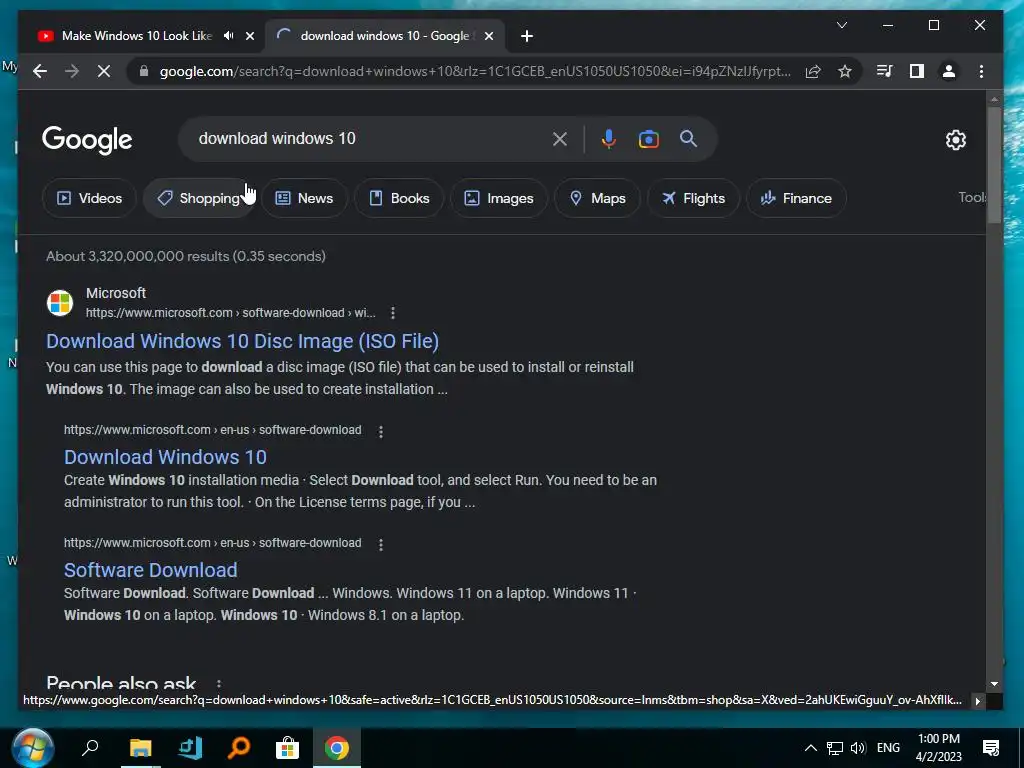
Task: Open the ENG language indicator
Action: point(888,748)
